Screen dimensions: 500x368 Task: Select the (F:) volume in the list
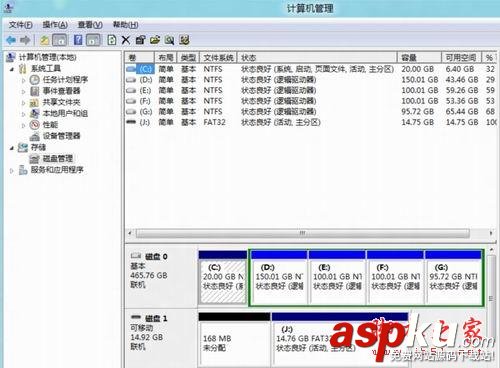pos(145,101)
